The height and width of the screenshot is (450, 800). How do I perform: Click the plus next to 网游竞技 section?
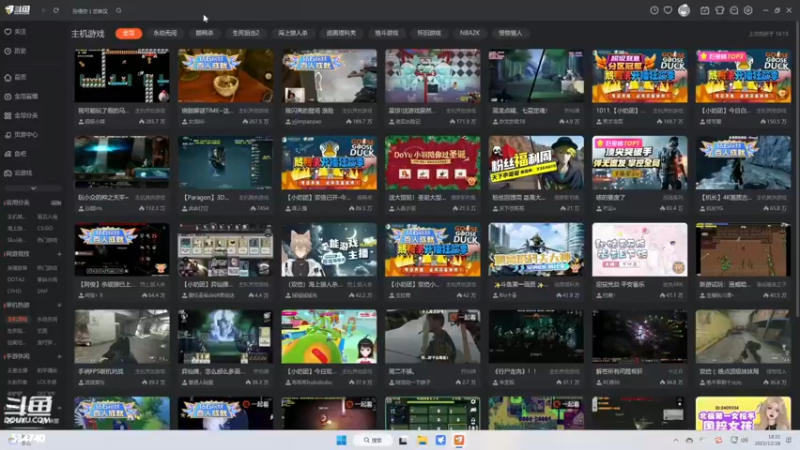59,254
